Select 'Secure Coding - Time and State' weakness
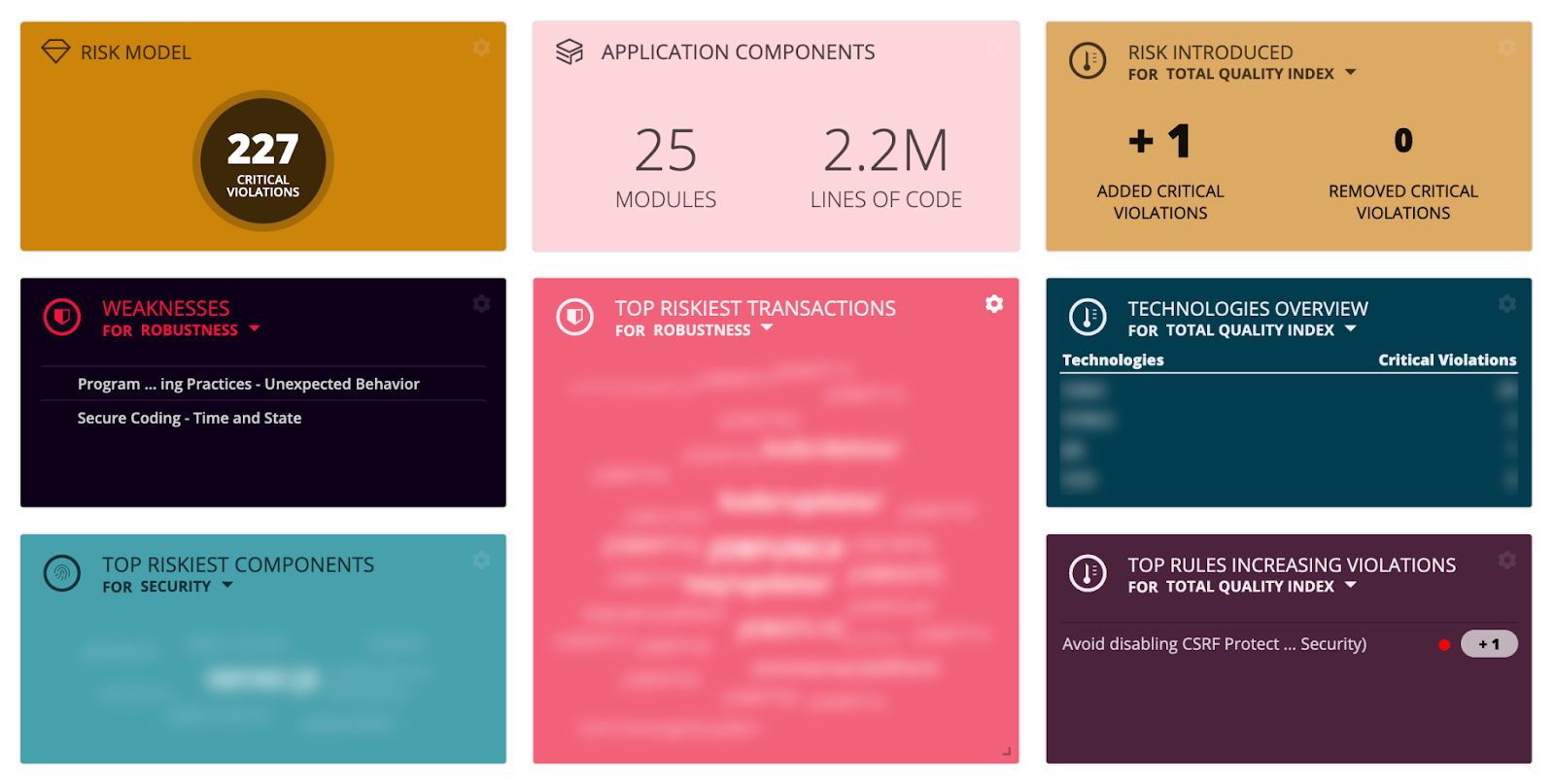The height and width of the screenshot is (784, 1555). [190, 418]
